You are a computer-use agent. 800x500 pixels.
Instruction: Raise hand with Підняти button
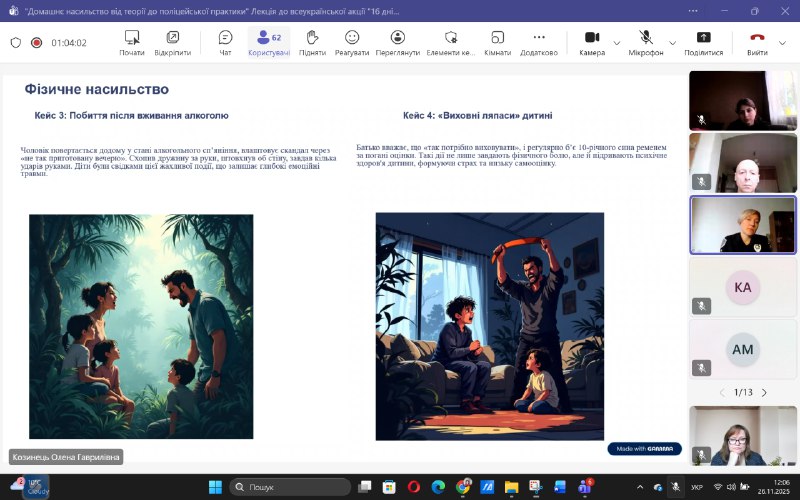point(312,42)
